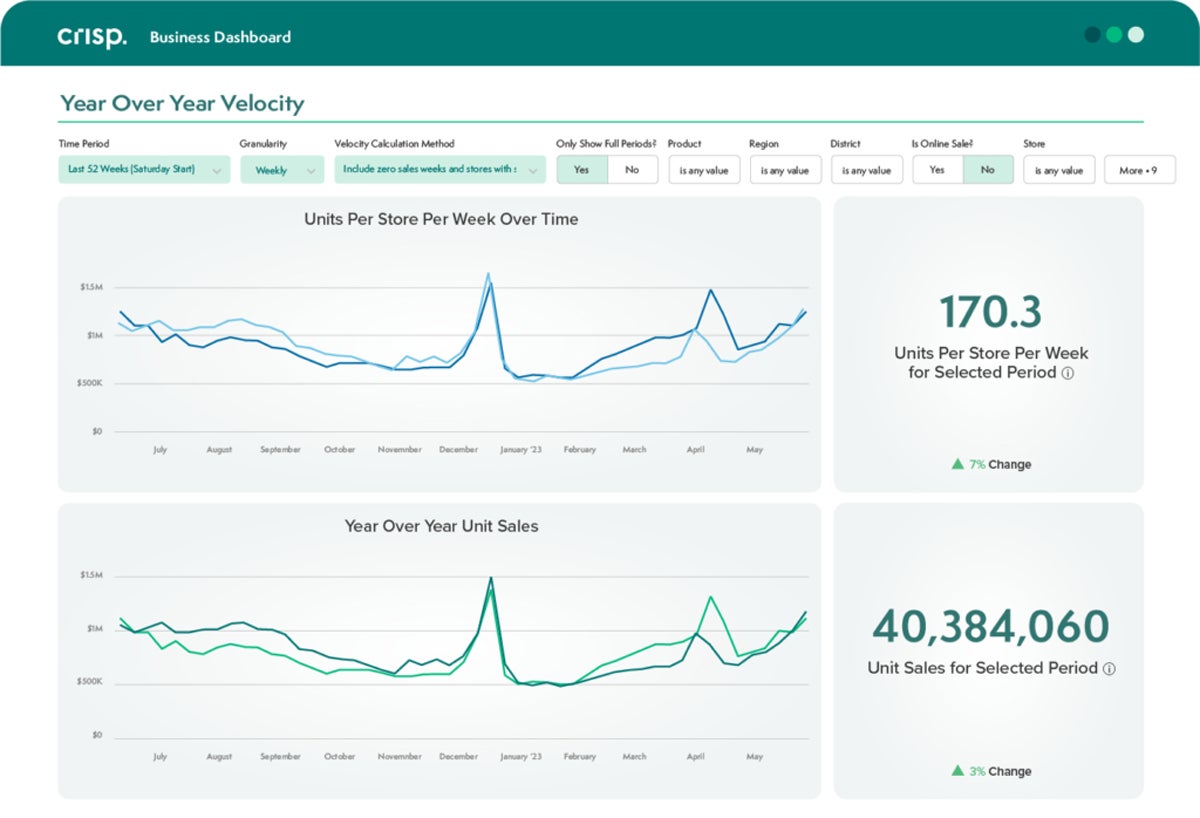Click the Year Over Year Velocity heading
The width and height of the screenshot is (1200, 818).
182,103
